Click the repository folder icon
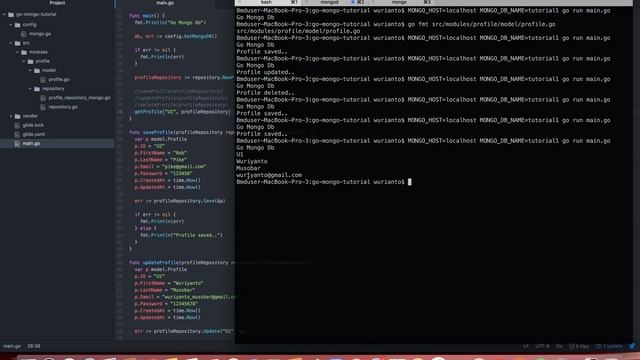This screenshot has height=360, width=640. tap(37, 89)
